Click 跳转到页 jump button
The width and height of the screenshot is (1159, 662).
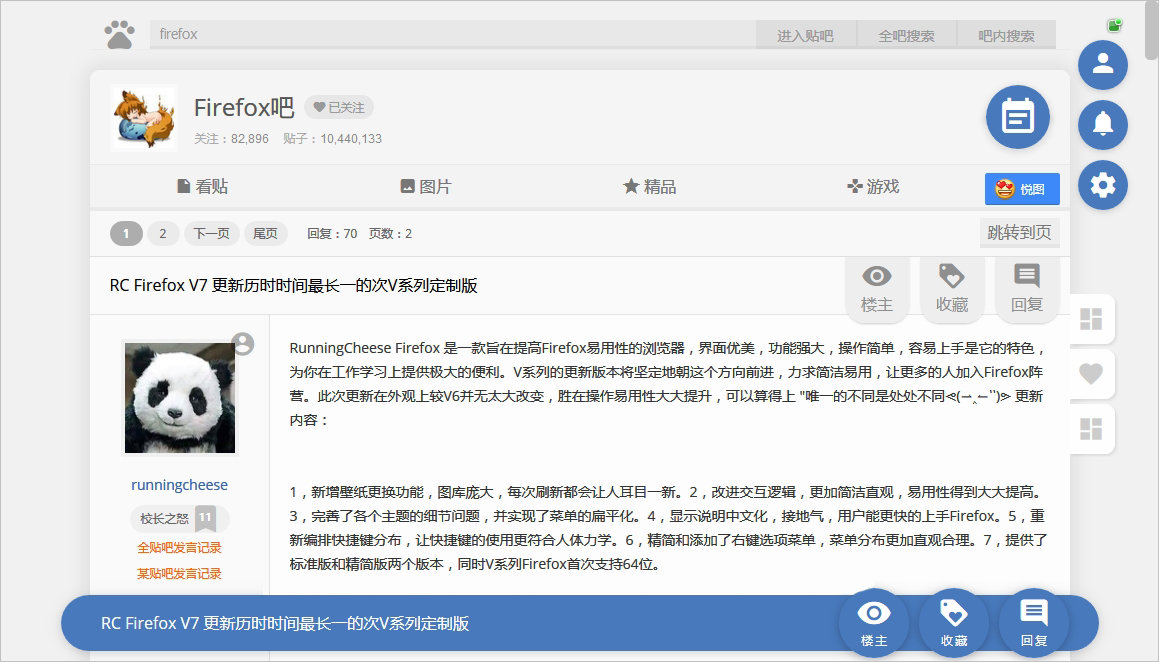(x=1019, y=233)
